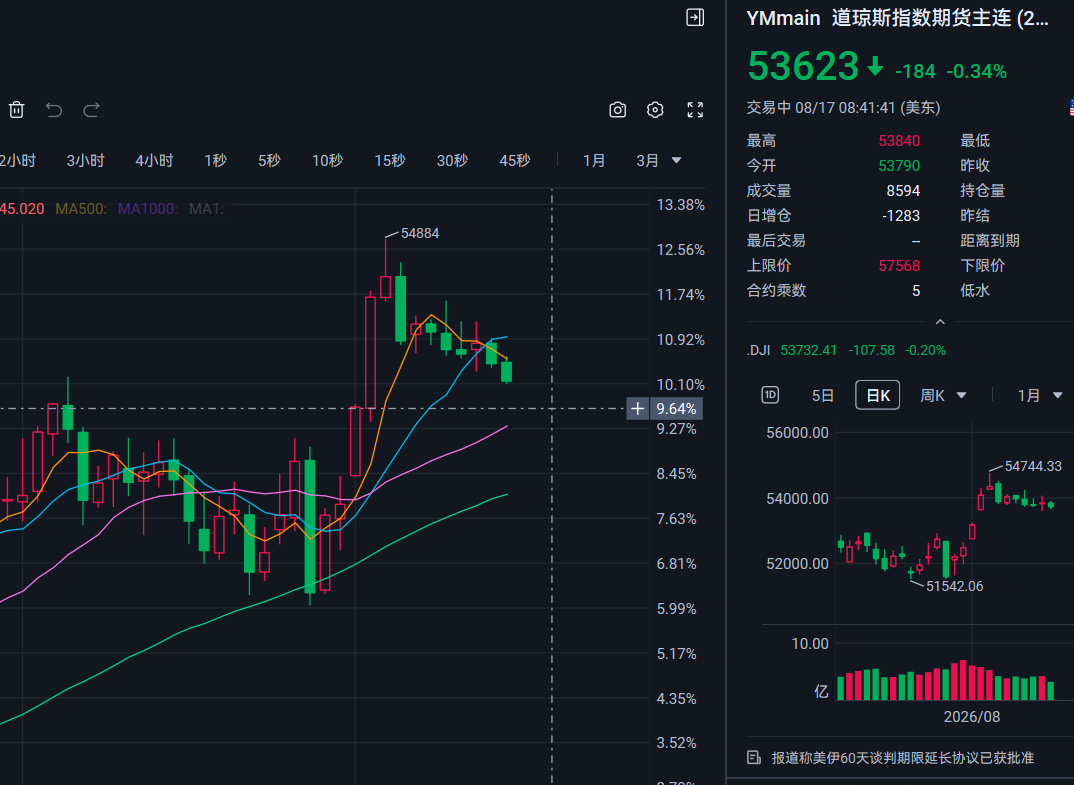Switch mini chart to 5日 view
Viewport: 1074px width, 785px height.
click(823, 395)
